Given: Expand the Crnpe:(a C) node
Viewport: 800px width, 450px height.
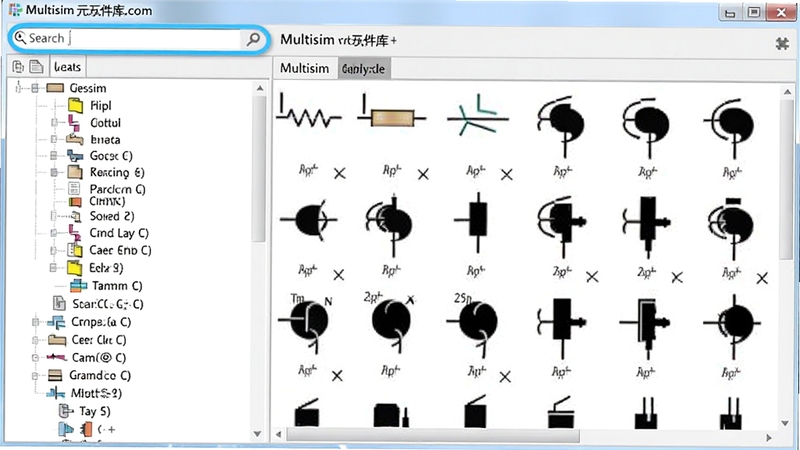Looking at the screenshot, I should [35, 322].
